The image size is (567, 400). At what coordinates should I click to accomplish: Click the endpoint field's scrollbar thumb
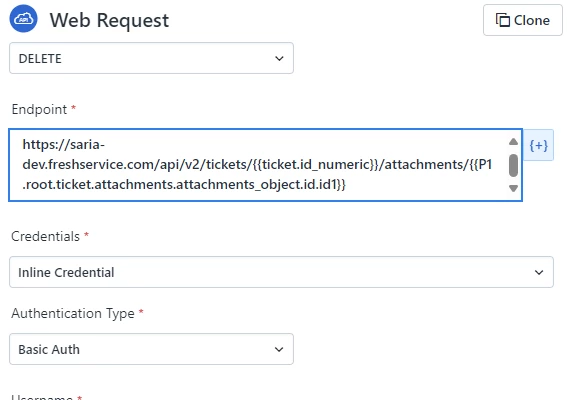click(x=513, y=165)
